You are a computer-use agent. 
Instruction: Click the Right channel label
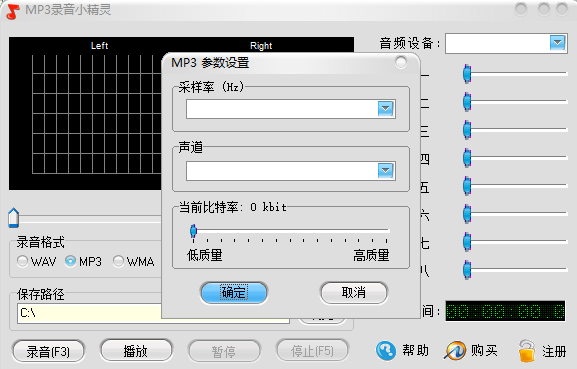click(x=261, y=46)
